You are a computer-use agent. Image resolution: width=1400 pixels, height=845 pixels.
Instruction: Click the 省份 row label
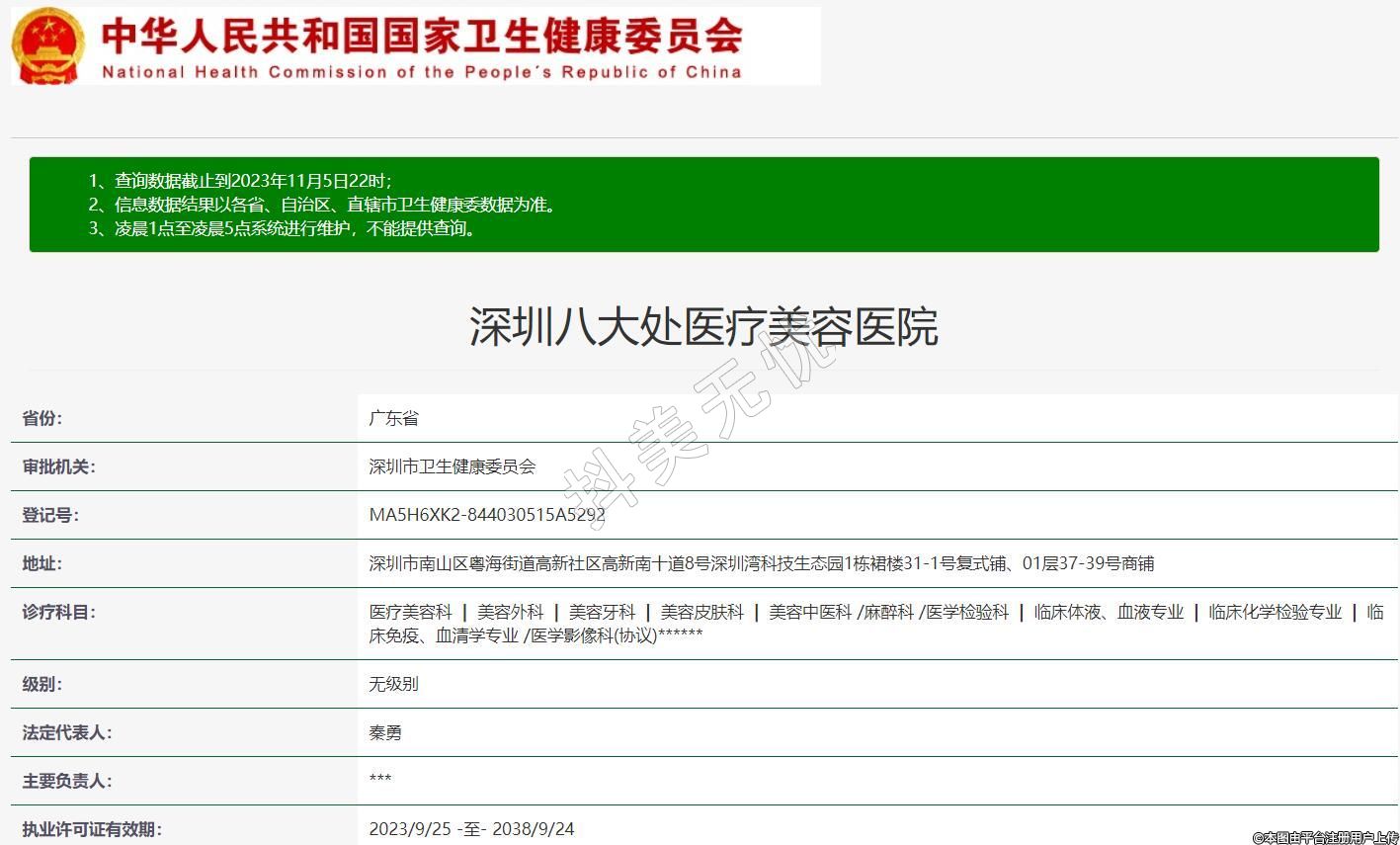coord(42,418)
